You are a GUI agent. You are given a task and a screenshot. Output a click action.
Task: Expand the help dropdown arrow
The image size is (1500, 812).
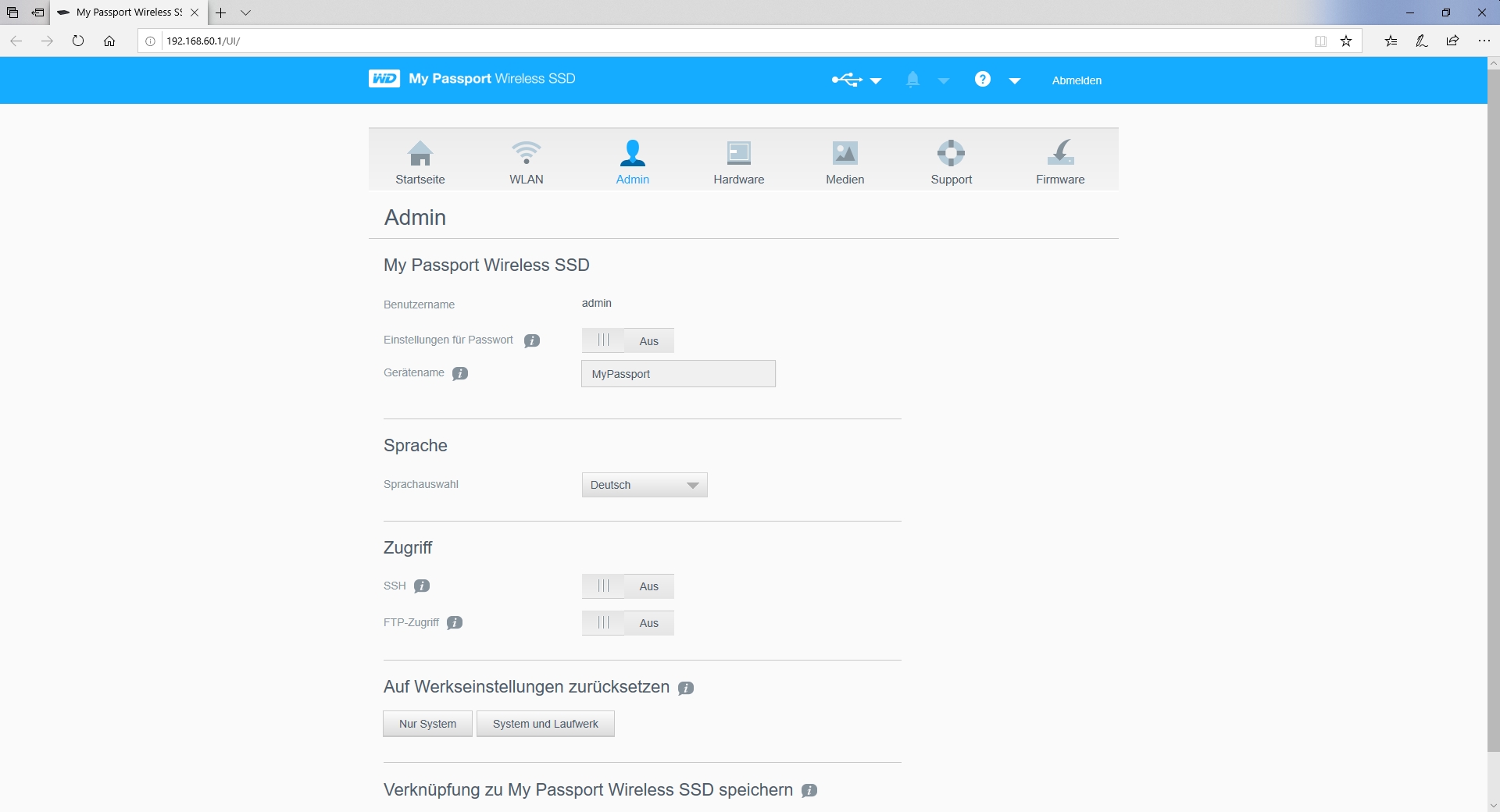coord(1015,80)
